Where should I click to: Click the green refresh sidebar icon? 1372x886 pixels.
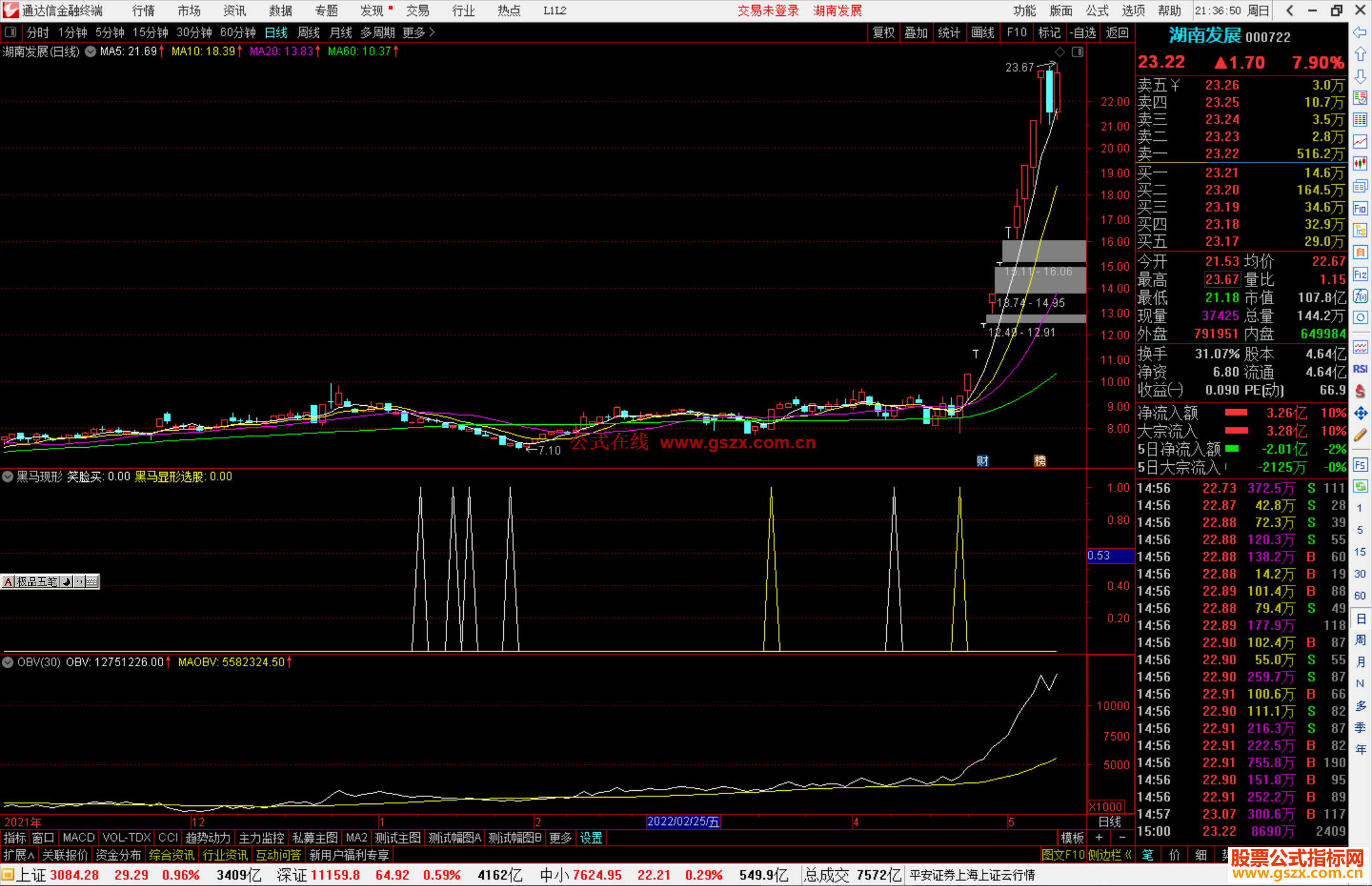(x=1360, y=487)
